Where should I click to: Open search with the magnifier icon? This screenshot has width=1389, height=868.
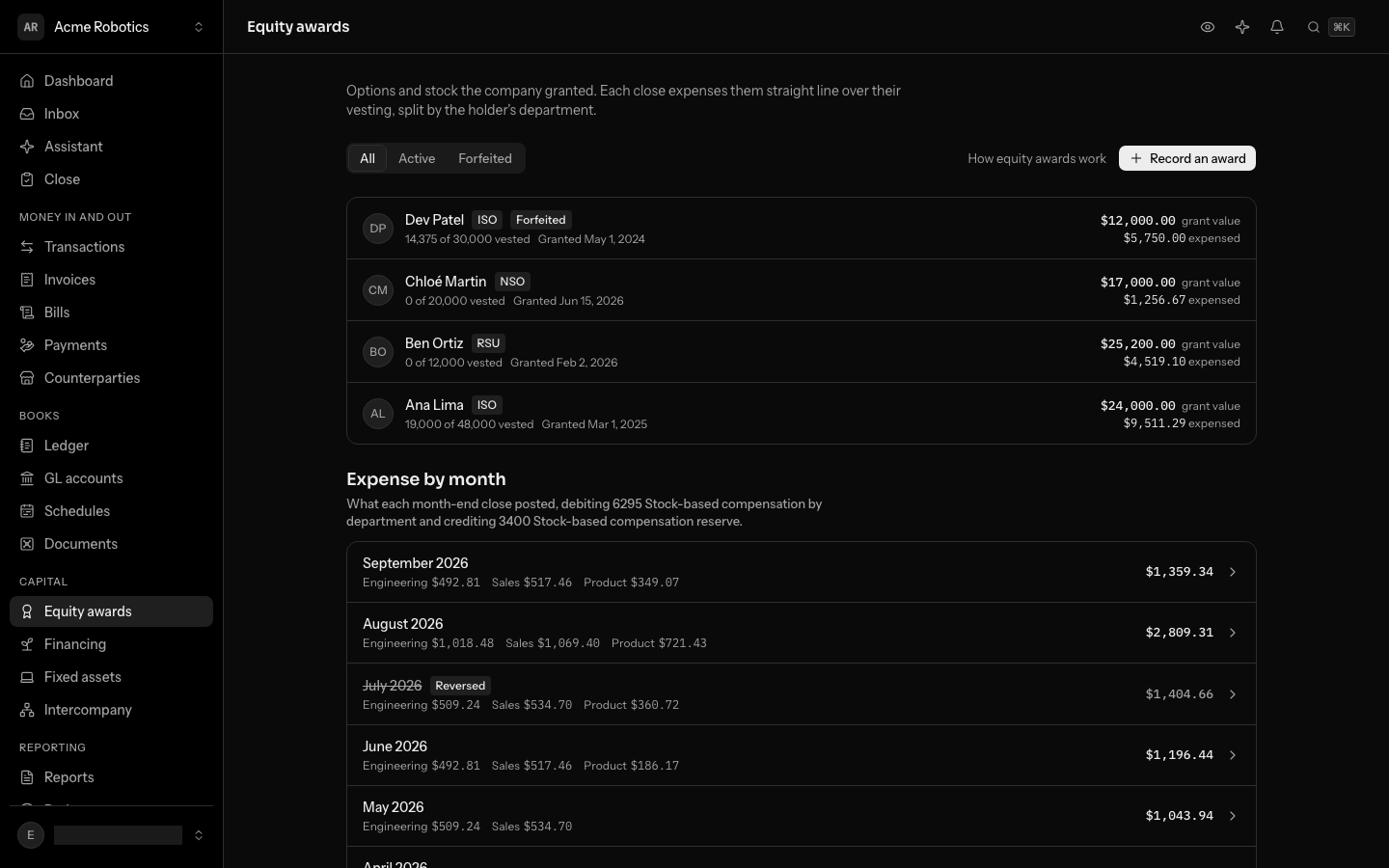pyautogui.click(x=1314, y=27)
